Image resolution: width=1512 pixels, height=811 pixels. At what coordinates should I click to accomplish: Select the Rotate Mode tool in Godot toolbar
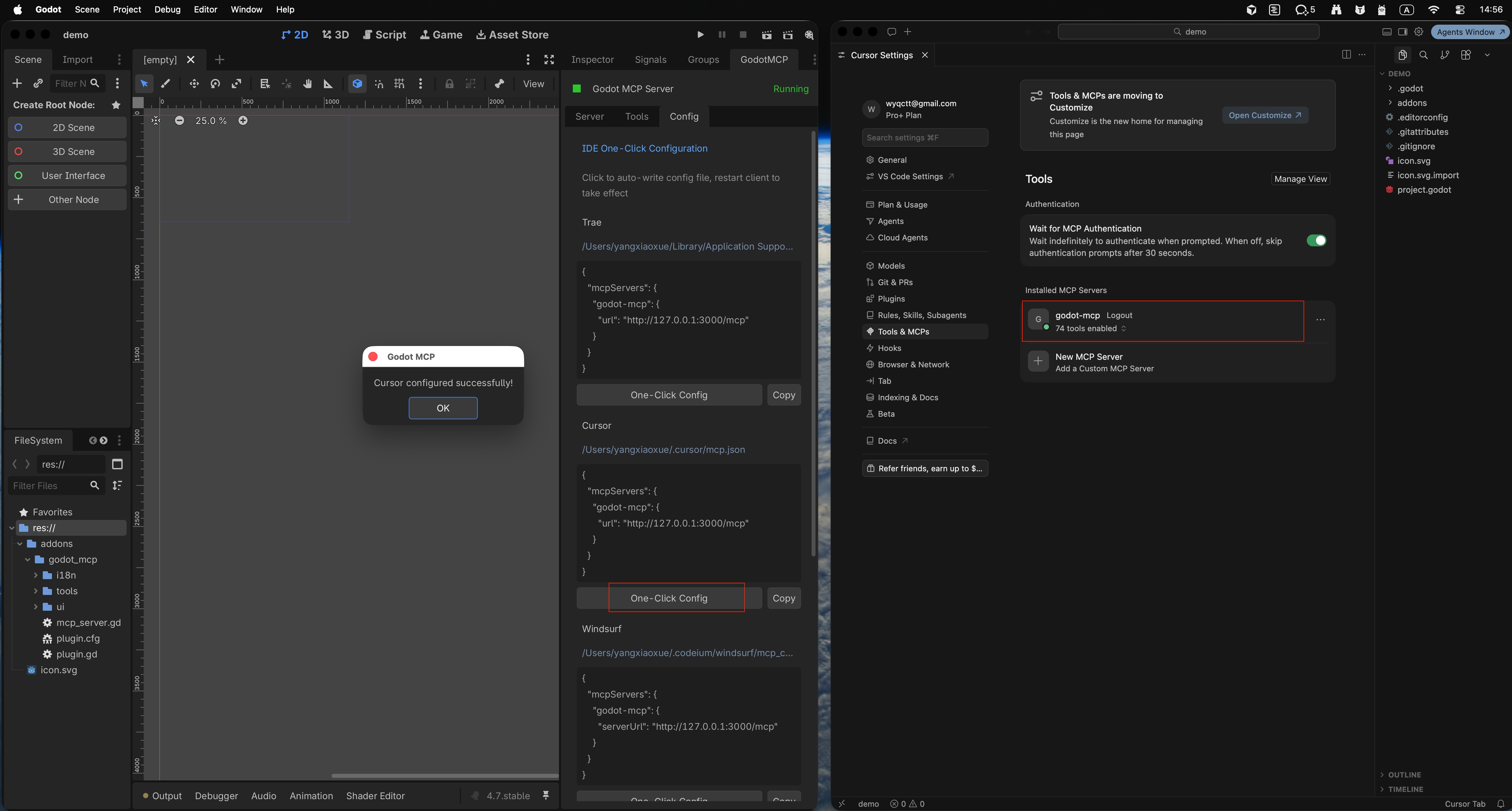coord(215,84)
